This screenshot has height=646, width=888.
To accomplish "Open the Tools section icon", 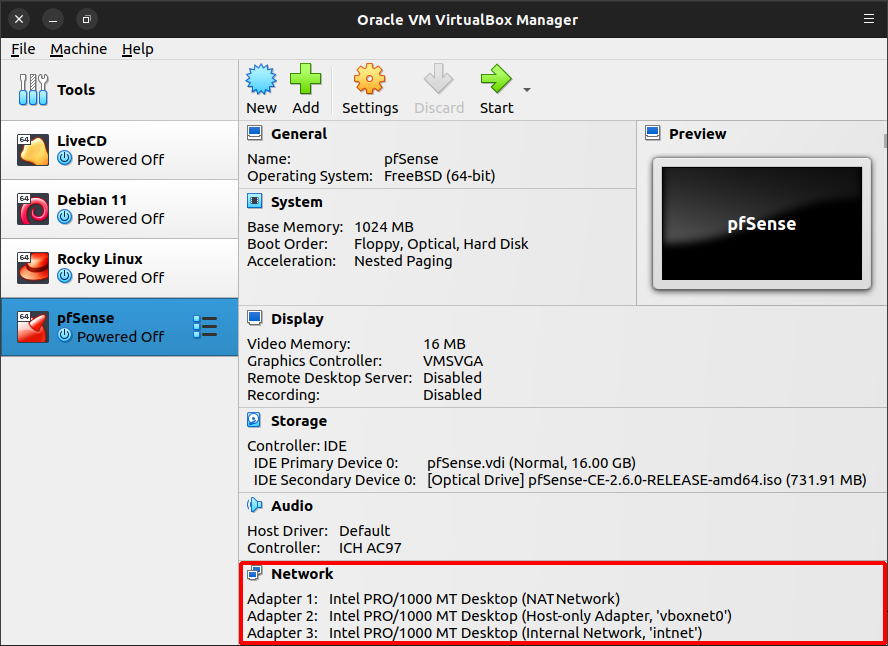I will coord(33,89).
